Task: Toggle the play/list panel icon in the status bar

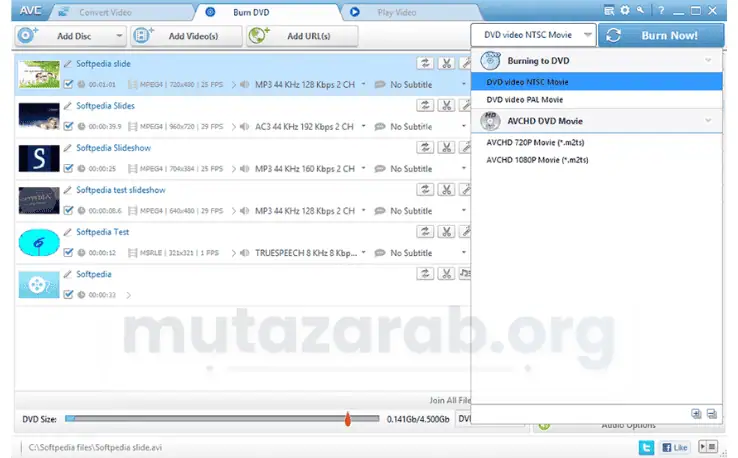Action: tap(708, 447)
